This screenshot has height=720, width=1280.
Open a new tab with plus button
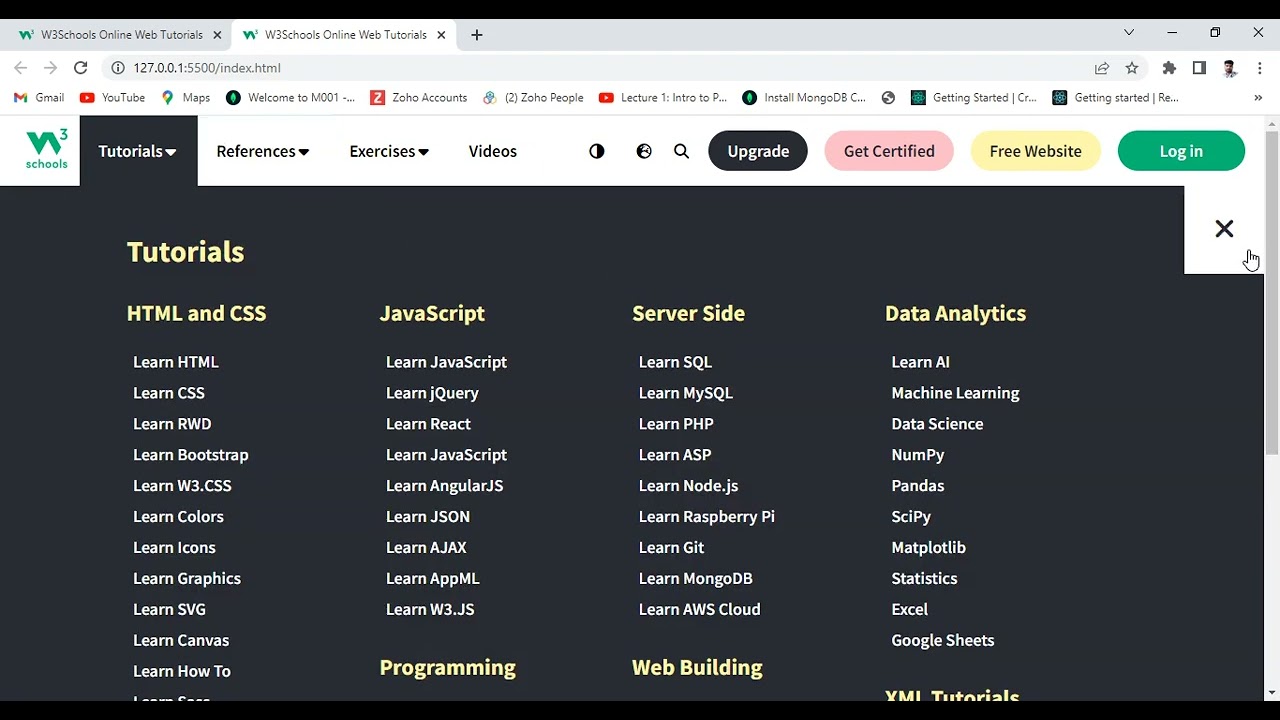coord(477,35)
